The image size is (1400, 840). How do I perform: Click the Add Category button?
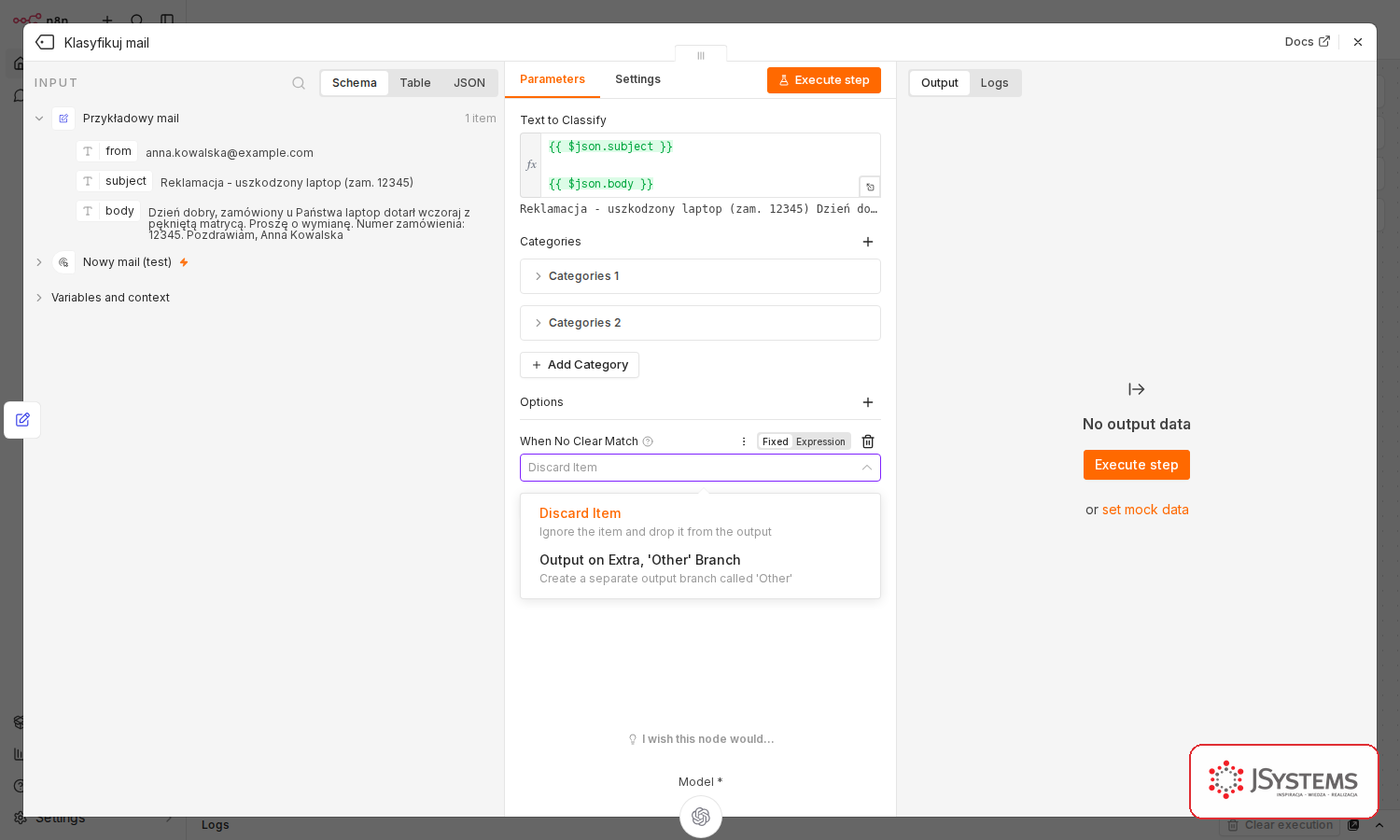point(580,365)
